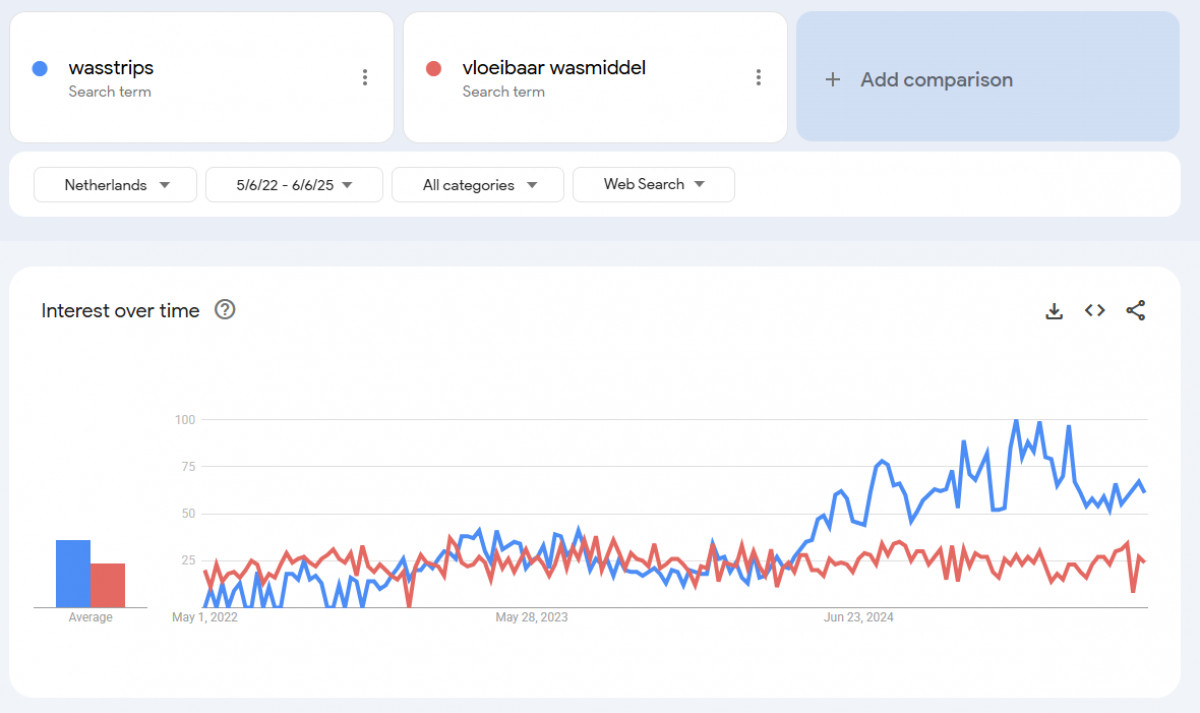Expand the Netherlands region dropdown

tap(115, 185)
